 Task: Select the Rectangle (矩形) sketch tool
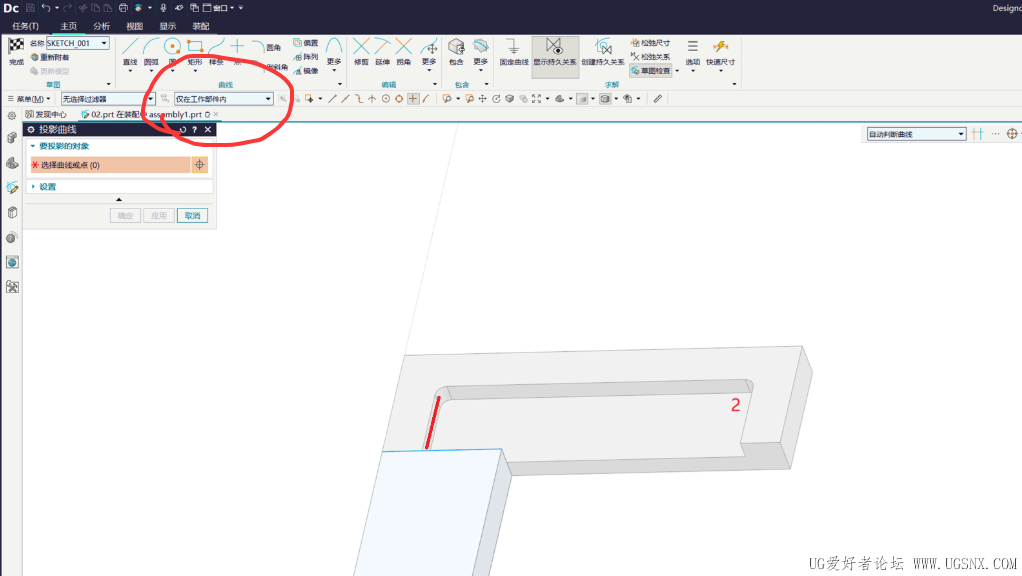click(195, 51)
